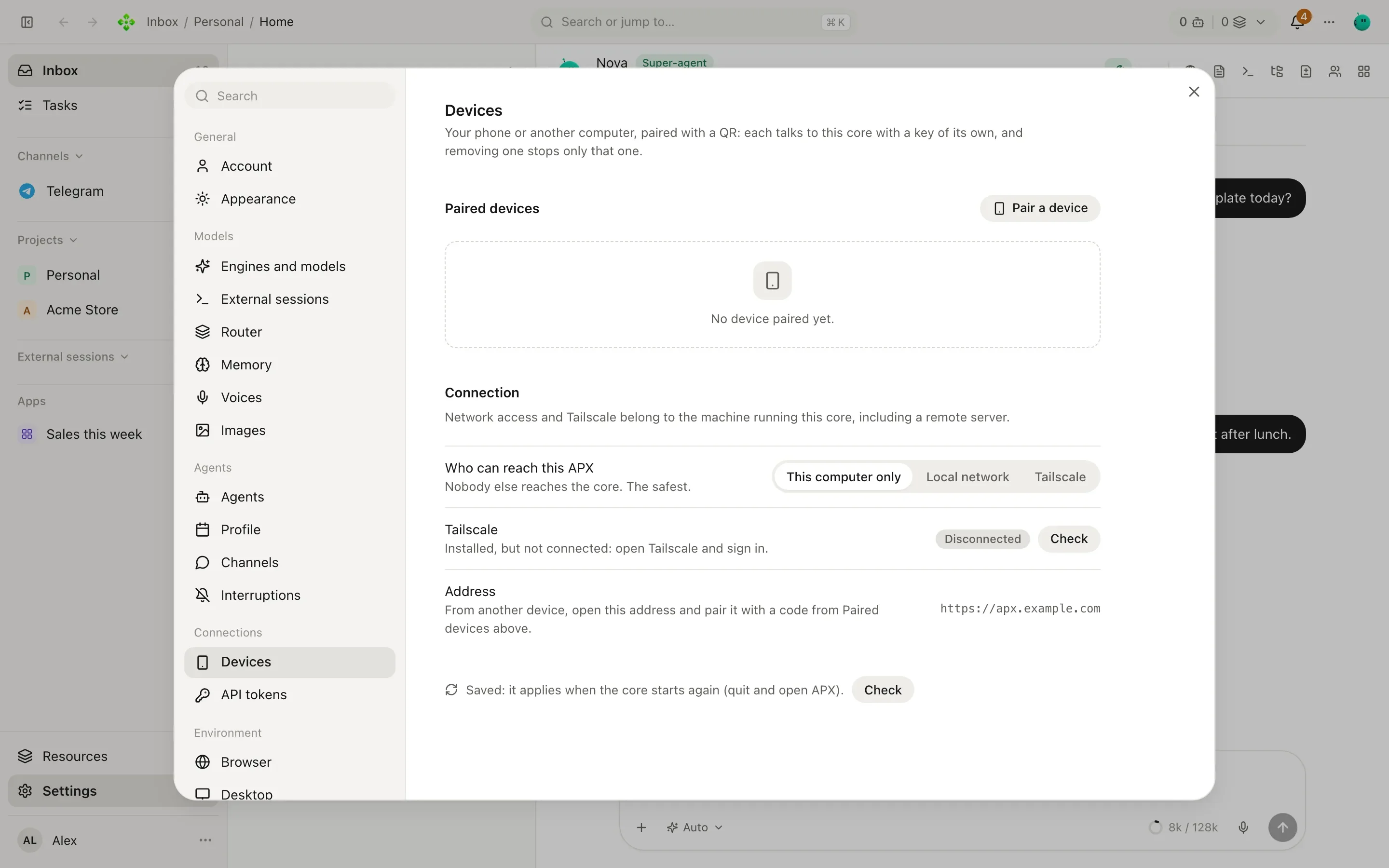Toggle the sidebar panel icon
The height and width of the screenshot is (868, 1389).
tap(27, 22)
